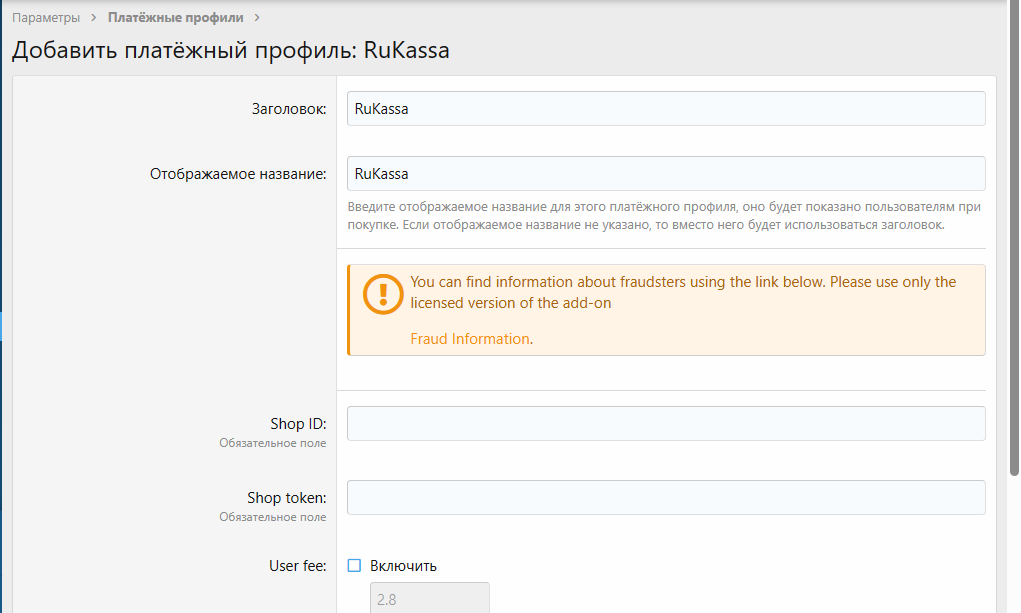The height and width of the screenshot is (613, 1021).
Task: Focus the Shop token input field
Action: click(x=666, y=498)
